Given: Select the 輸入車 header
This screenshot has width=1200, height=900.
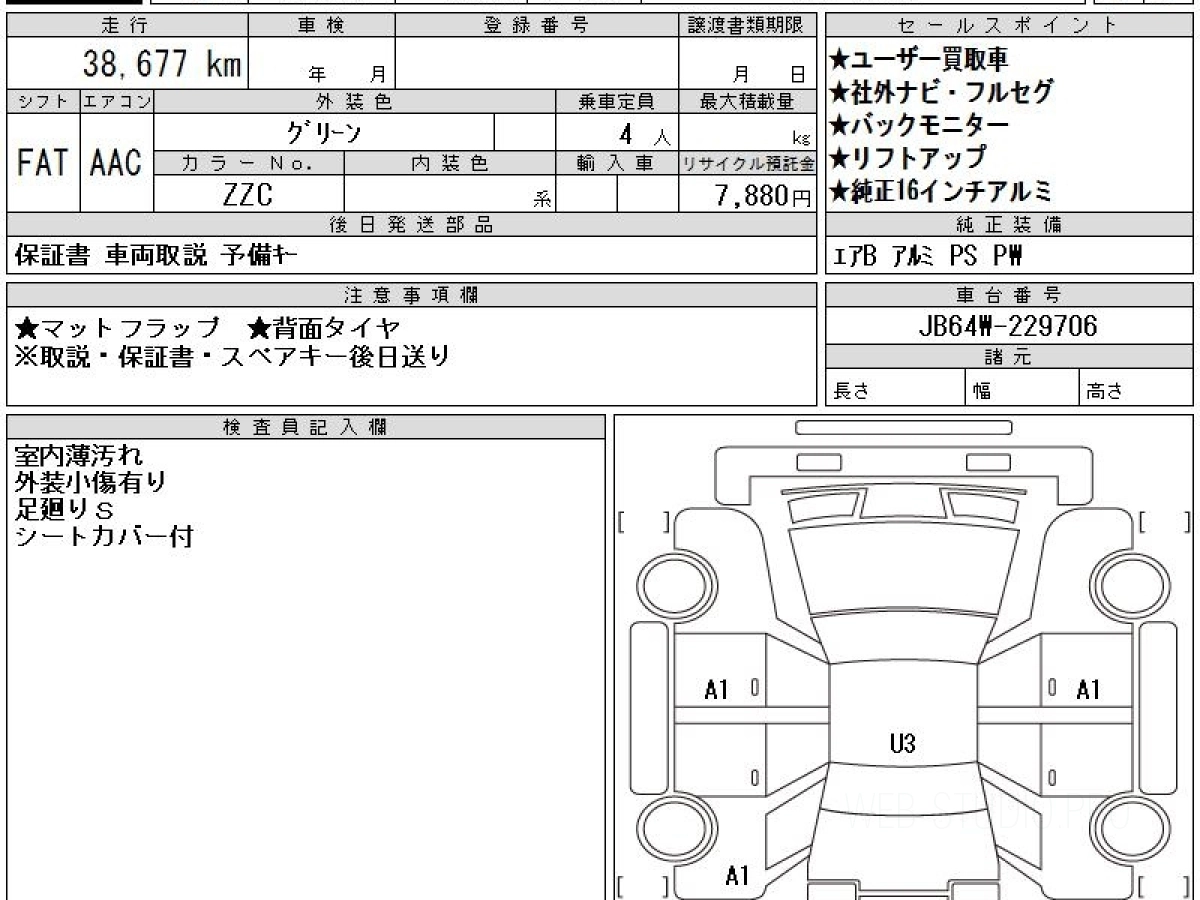Looking at the screenshot, I should (x=617, y=163).
